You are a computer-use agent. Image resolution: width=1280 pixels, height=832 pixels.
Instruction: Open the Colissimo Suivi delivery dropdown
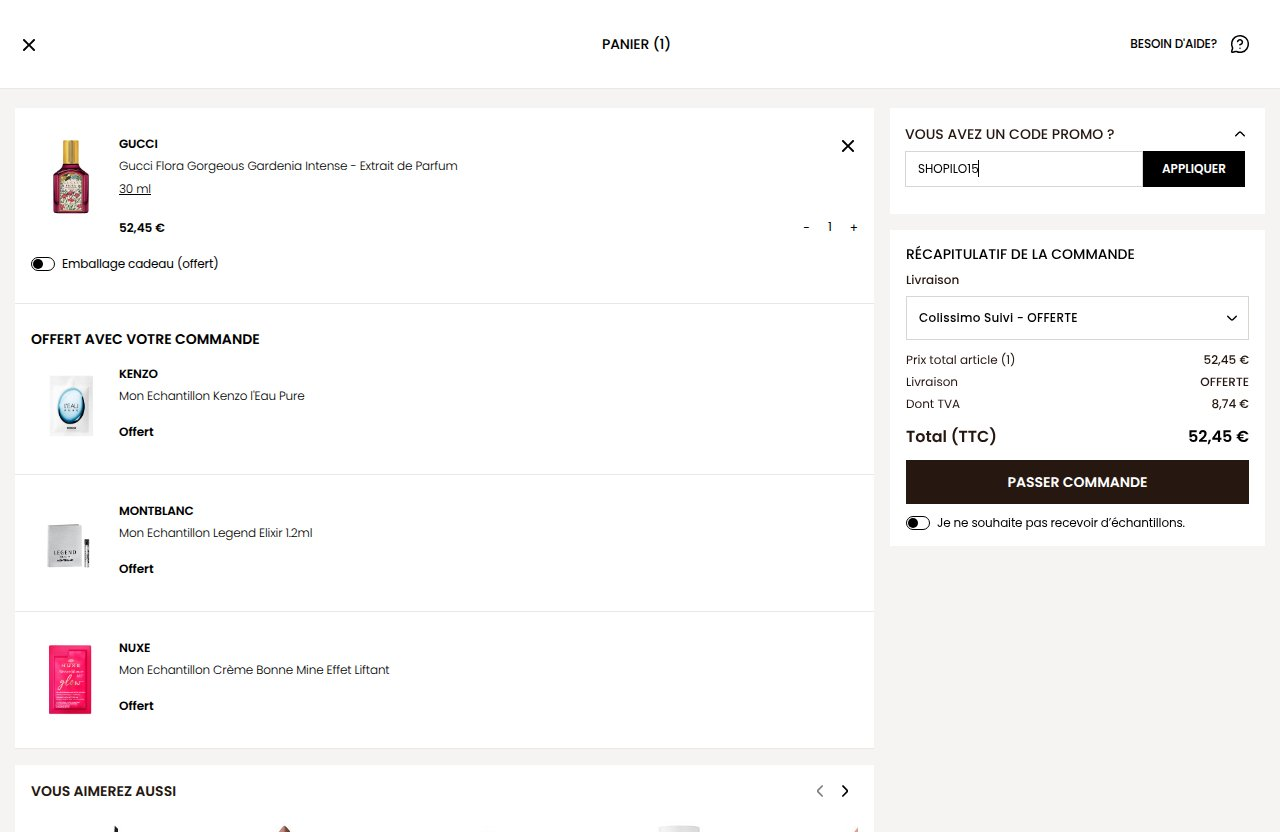point(1077,318)
